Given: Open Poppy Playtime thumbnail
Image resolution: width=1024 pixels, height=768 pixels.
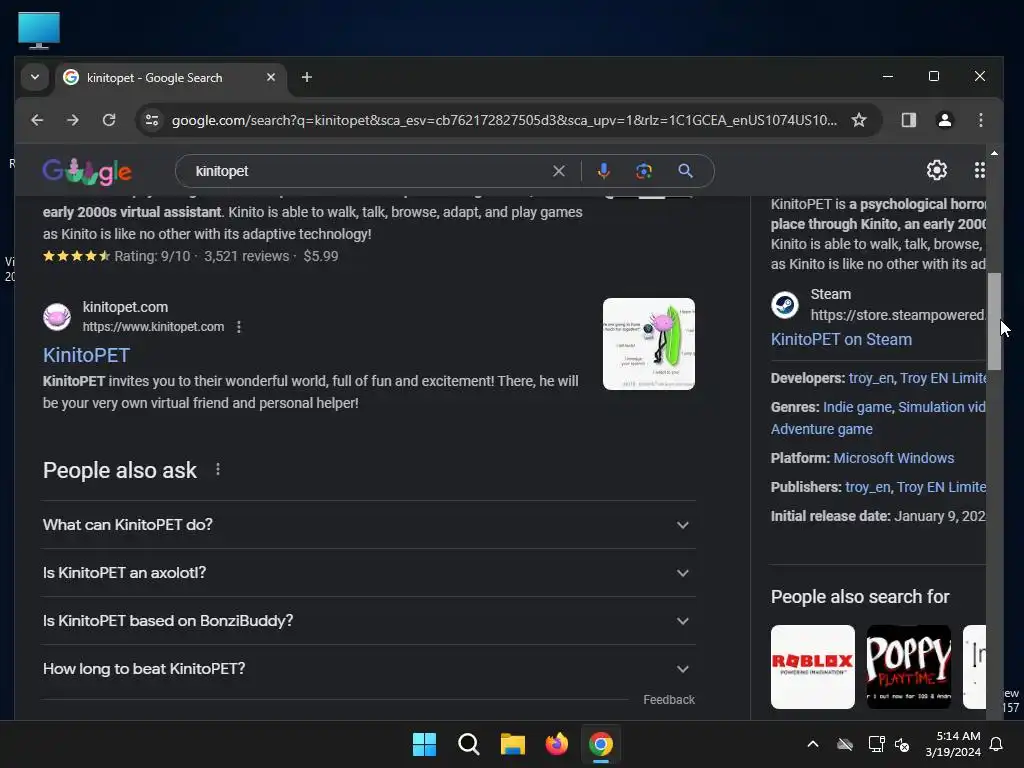Looking at the screenshot, I should [908, 667].
